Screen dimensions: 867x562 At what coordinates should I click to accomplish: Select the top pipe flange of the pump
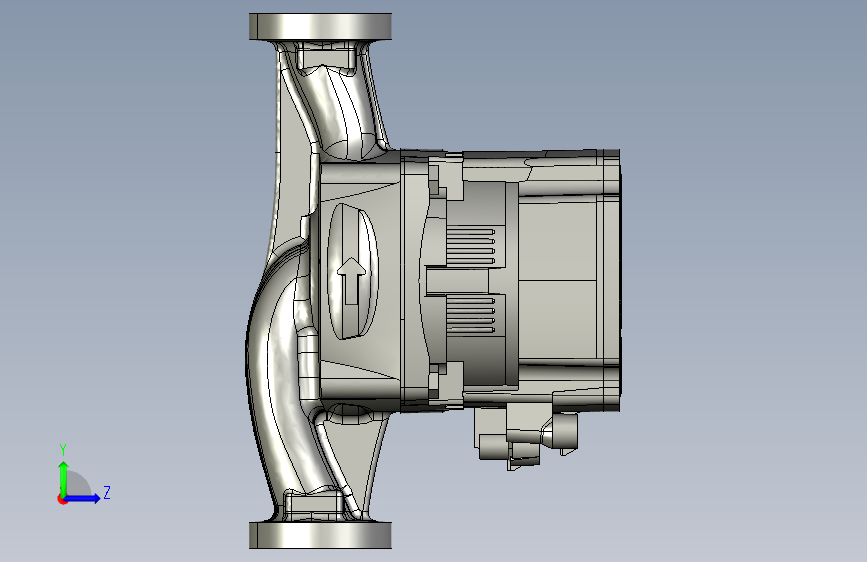320,27
